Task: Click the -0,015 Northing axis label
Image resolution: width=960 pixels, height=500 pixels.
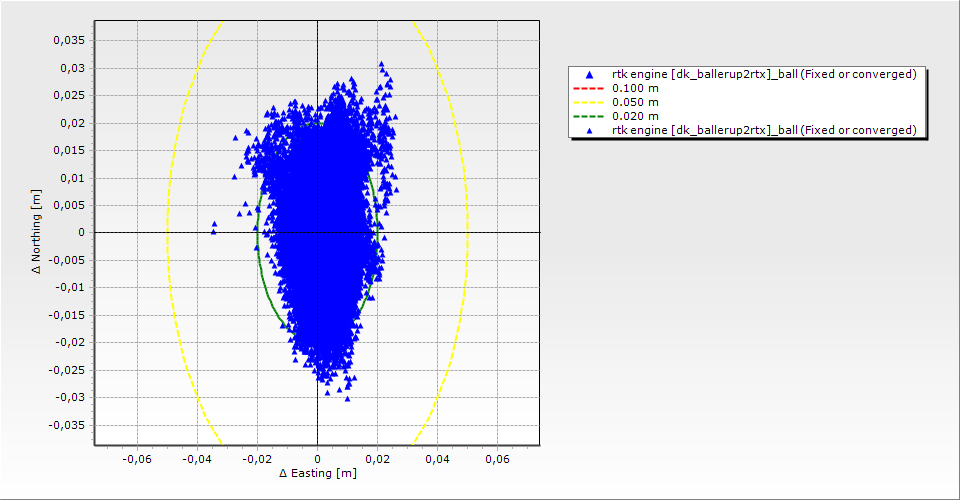Action: [67, 315]
